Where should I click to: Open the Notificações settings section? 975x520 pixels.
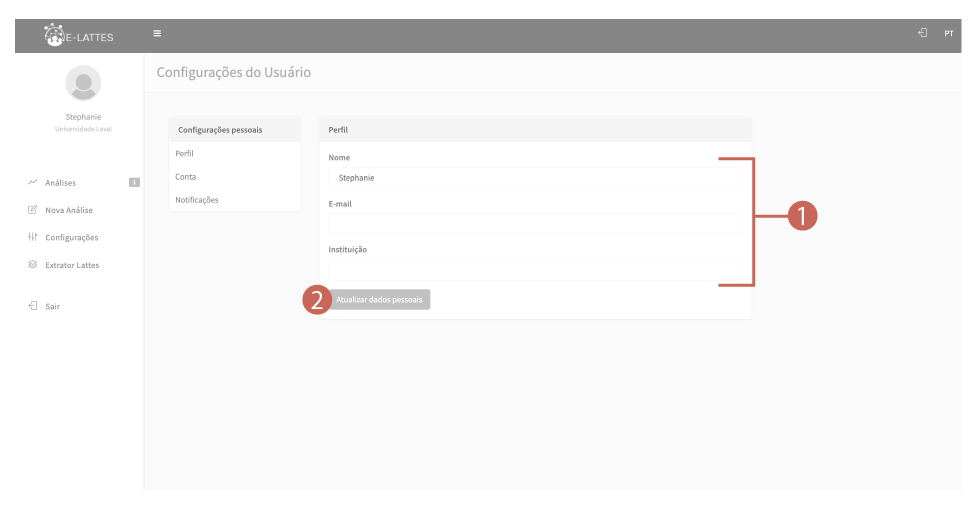[196, 200]
